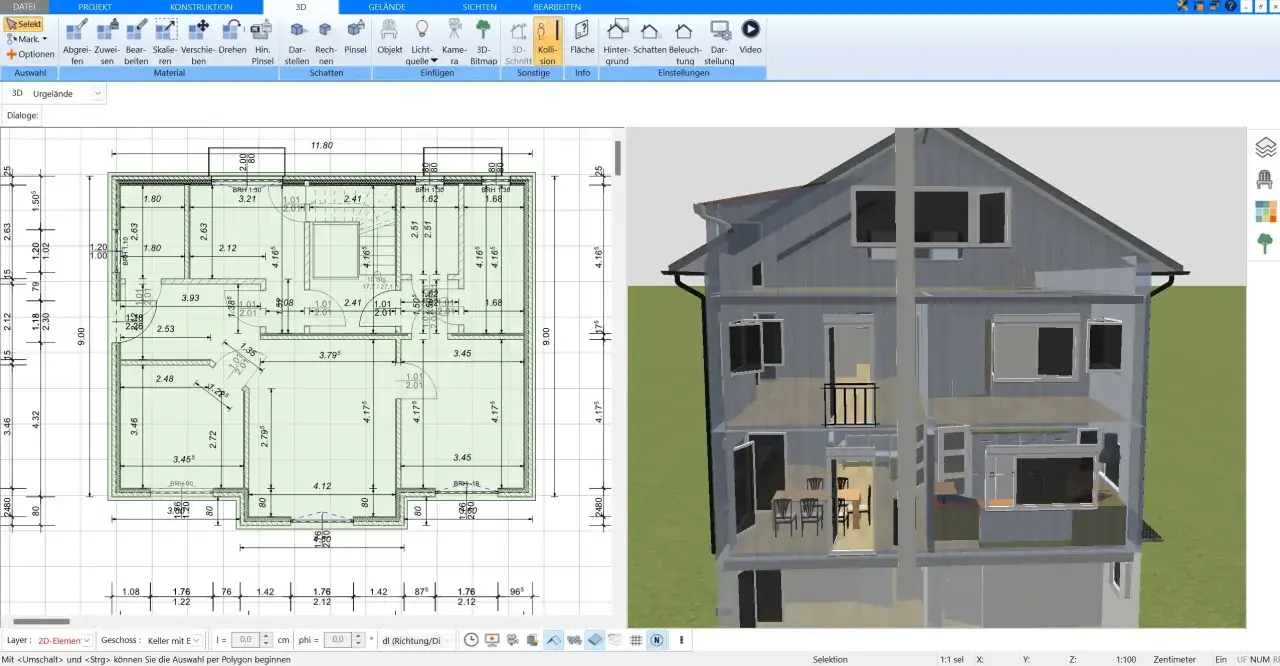This screenshot has width=1280, height=666.
Task: Open the materials palette in right sidebar
Action: [x=1265, y=212]
